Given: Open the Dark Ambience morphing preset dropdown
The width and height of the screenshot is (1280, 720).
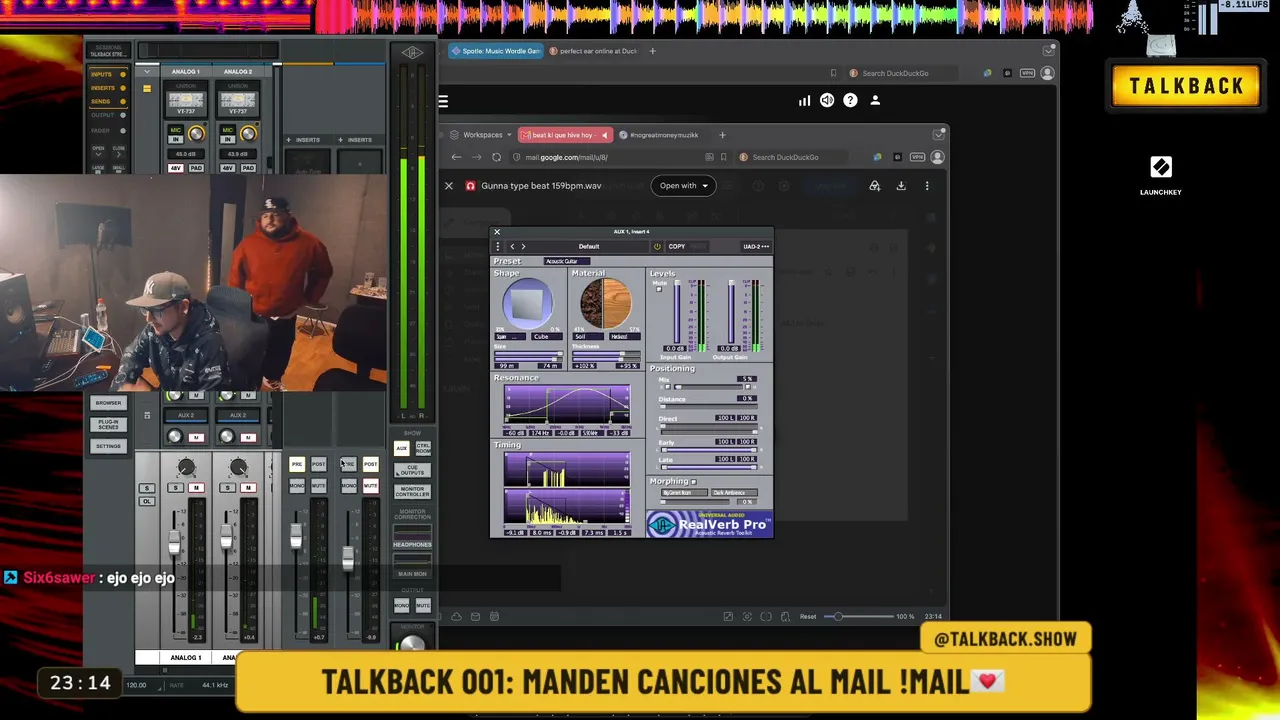Looking at the screenshot, I should (735, 492).
